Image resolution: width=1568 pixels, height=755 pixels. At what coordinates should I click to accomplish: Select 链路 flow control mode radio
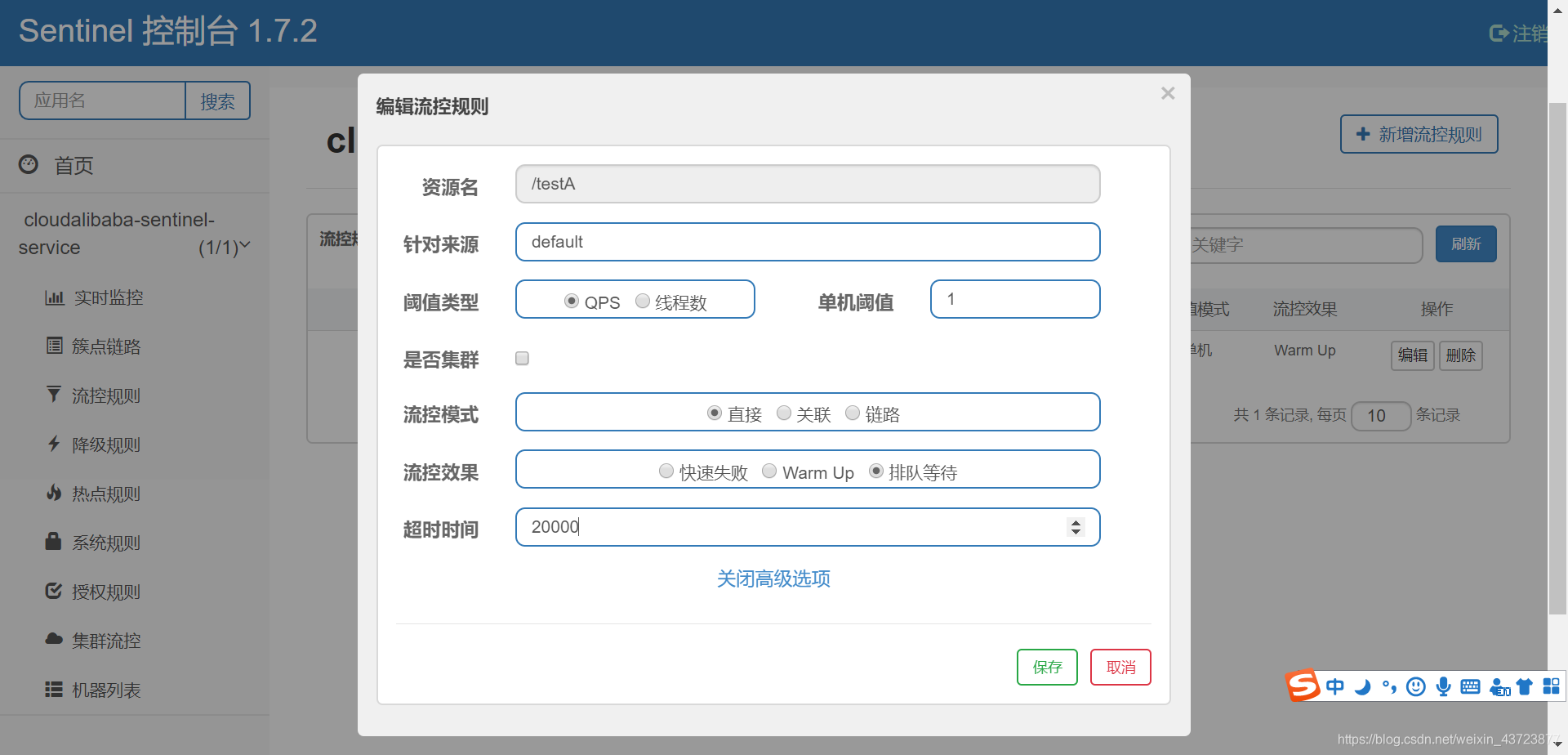(x=853, y=413)
